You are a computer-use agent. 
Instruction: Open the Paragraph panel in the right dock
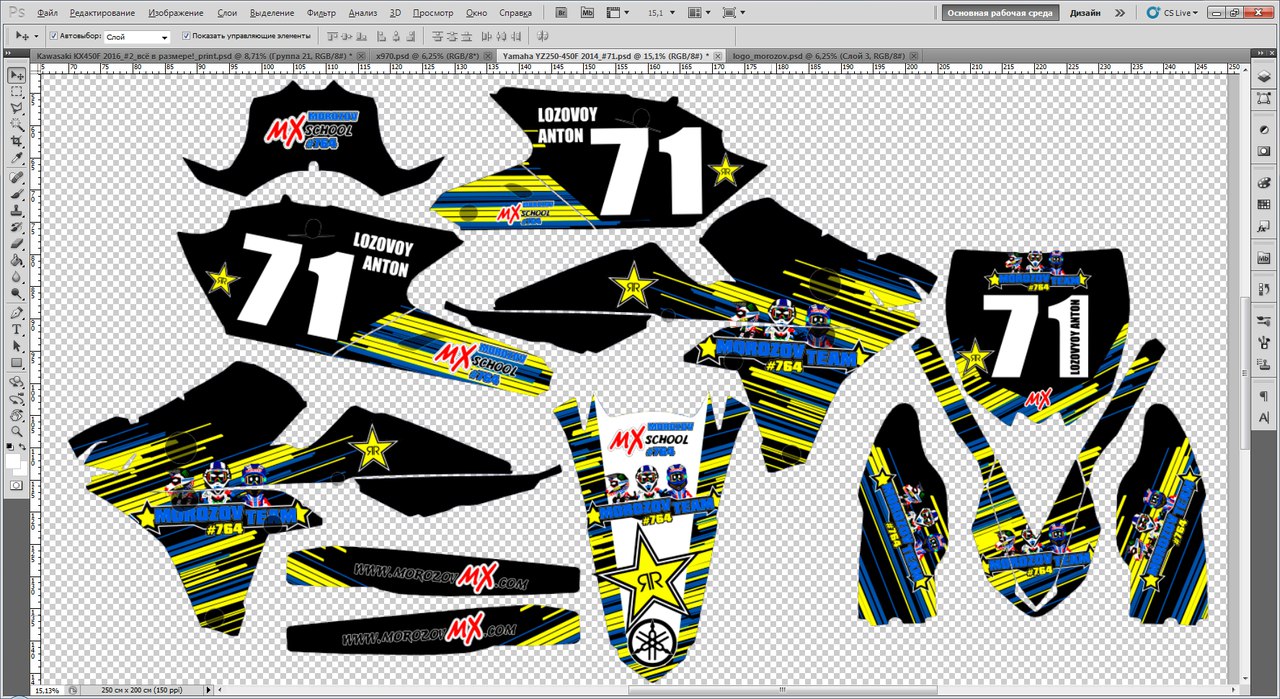tap(1263, 397)
